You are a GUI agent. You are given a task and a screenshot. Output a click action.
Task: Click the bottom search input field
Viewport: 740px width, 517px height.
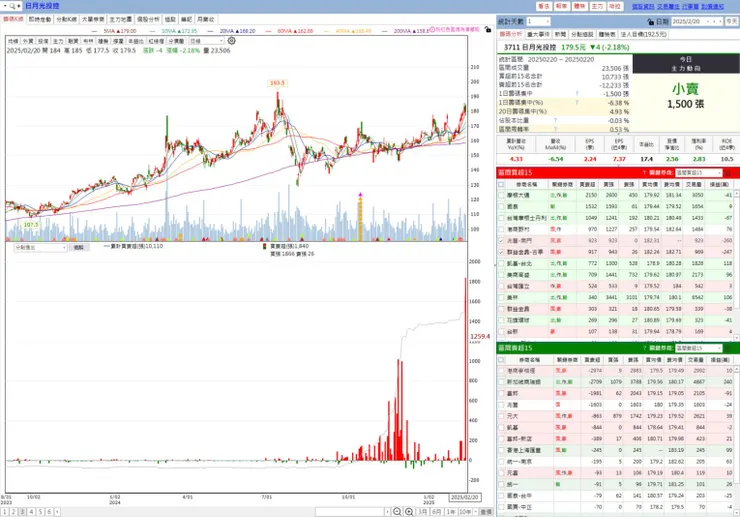(350, 512)
